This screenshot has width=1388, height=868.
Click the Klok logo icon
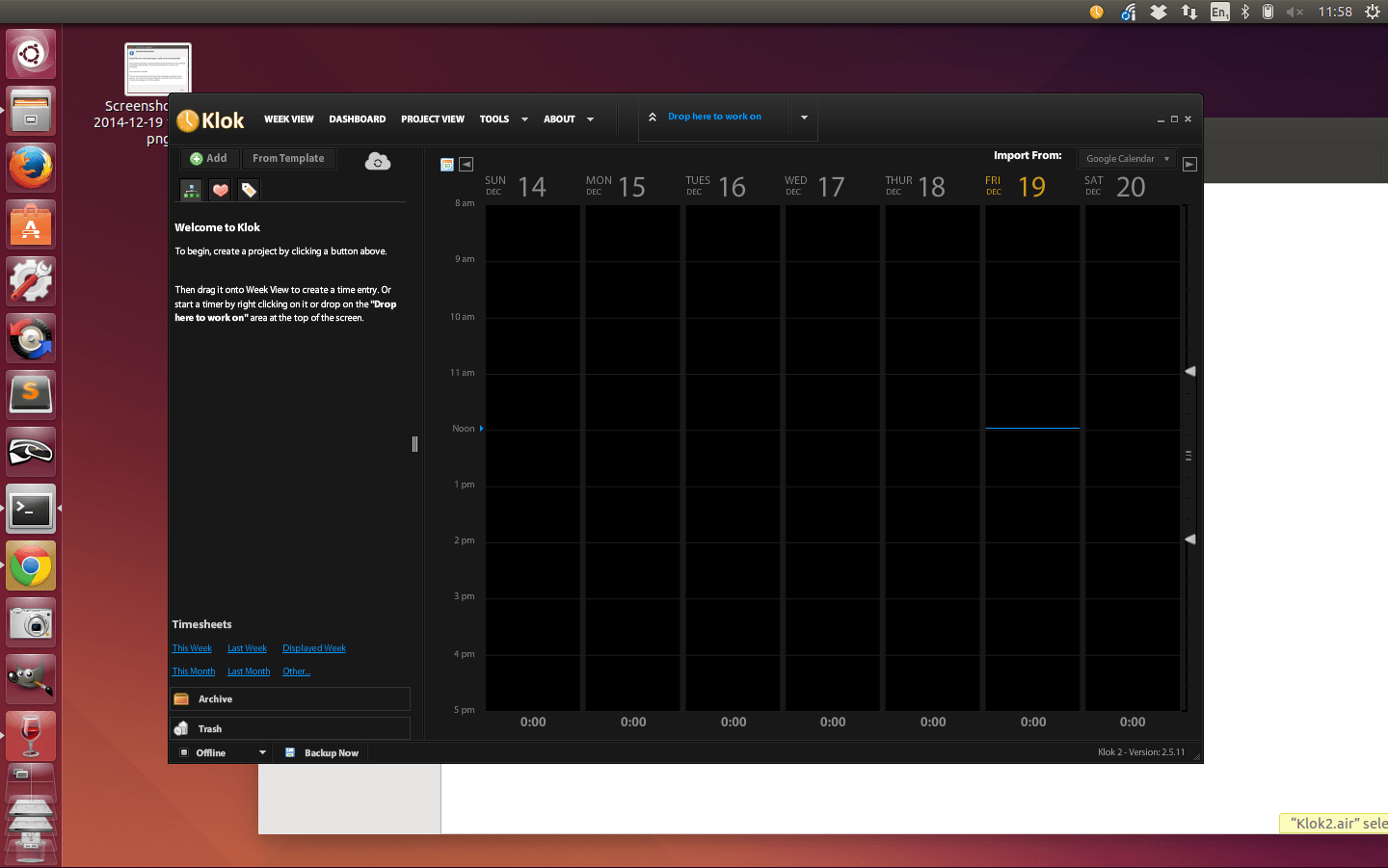188,120
